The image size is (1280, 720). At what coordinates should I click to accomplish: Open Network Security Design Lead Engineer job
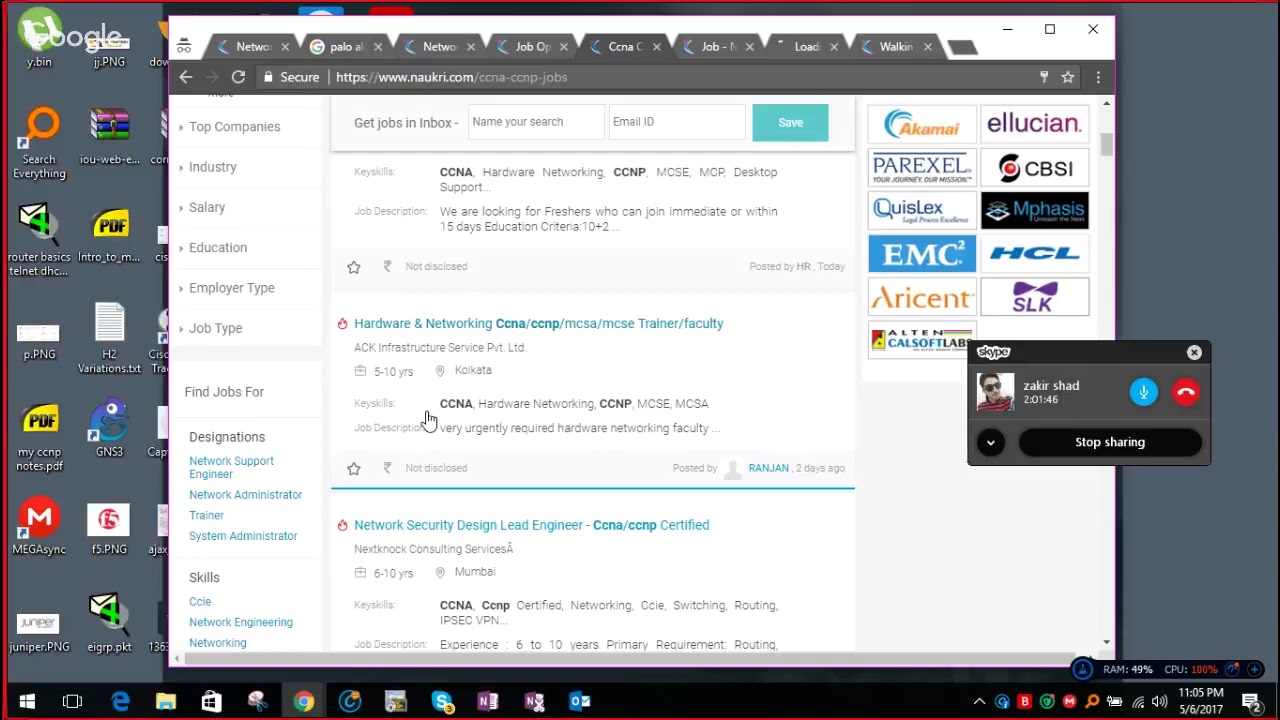coord(531,525)
